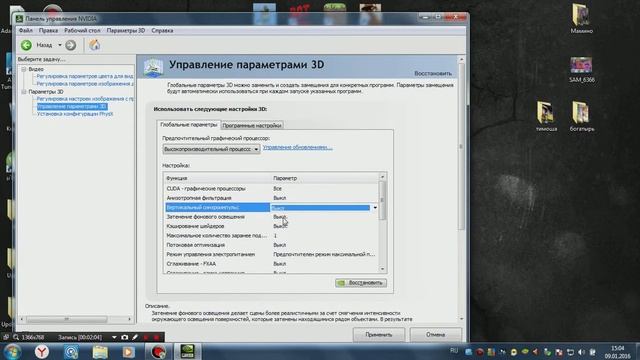Click RU language indicator in tray
Viewport: 640px width, 360px height.
coord(454,351)
